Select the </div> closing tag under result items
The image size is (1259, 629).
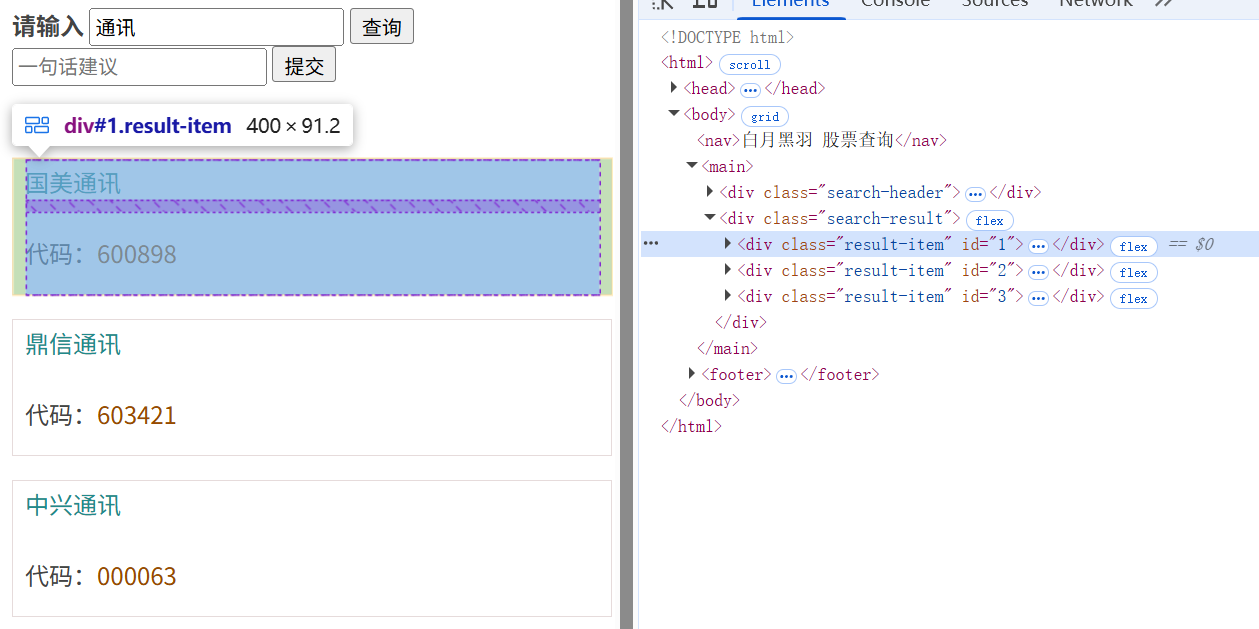tap(741, 322)
